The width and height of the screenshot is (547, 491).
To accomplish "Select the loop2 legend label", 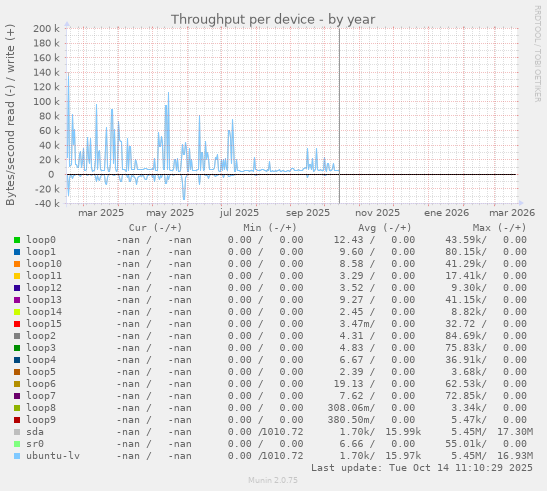I will tap(41, 336).
